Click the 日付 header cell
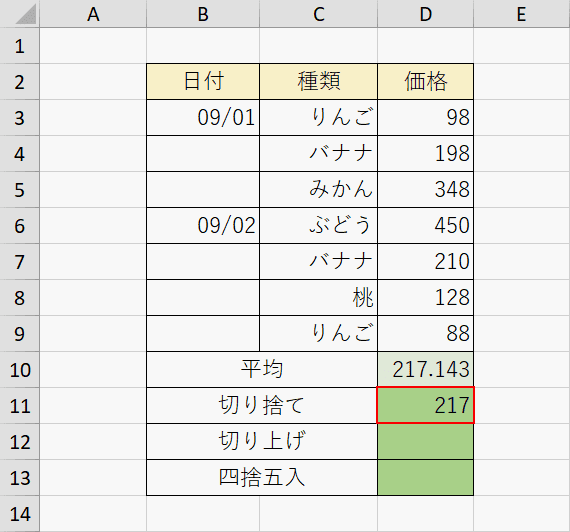The height and width of the screenshot is (532, 570). tap(203, 82)
